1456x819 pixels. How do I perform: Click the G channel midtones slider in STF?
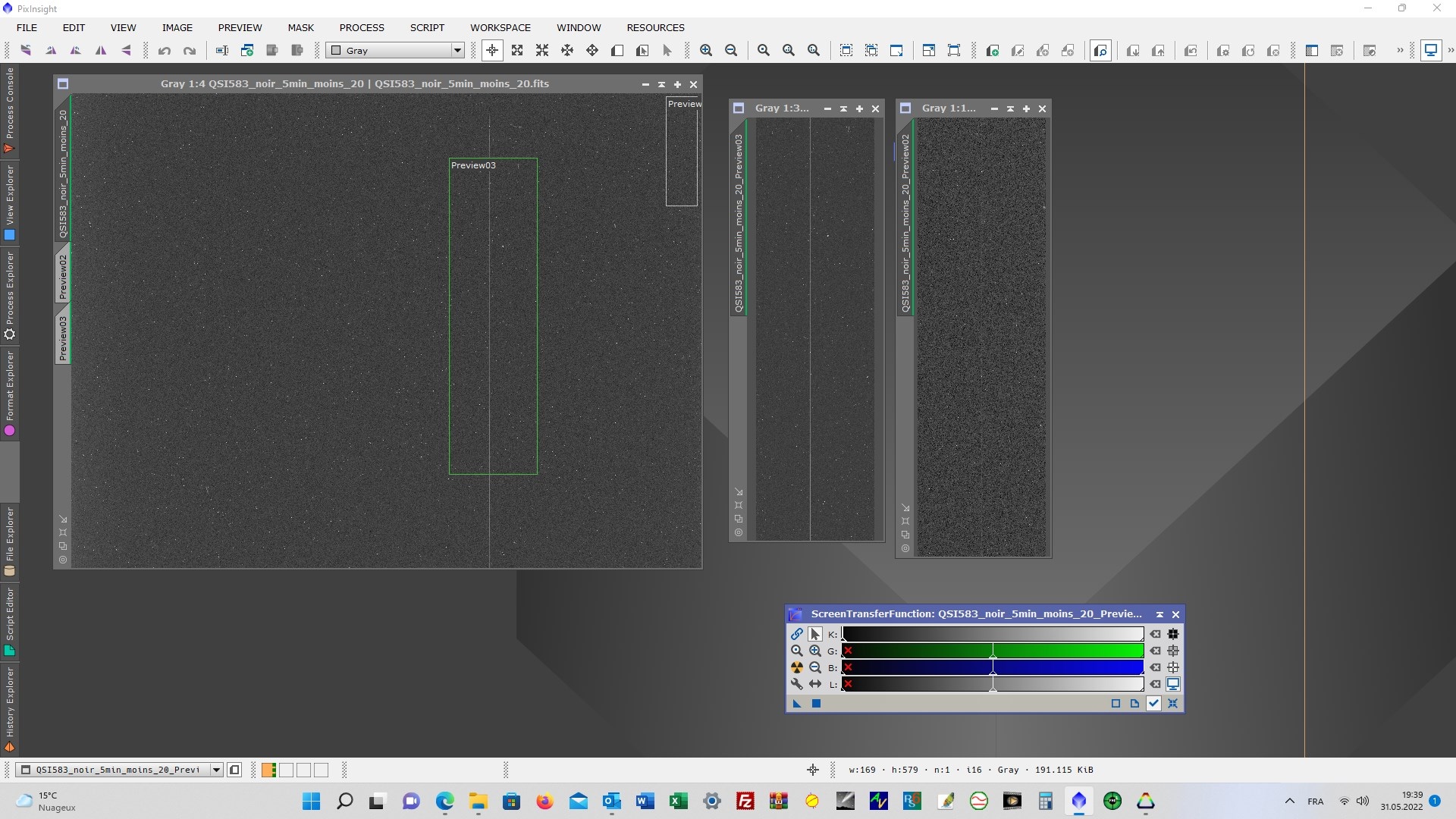[x=993, y=651]
